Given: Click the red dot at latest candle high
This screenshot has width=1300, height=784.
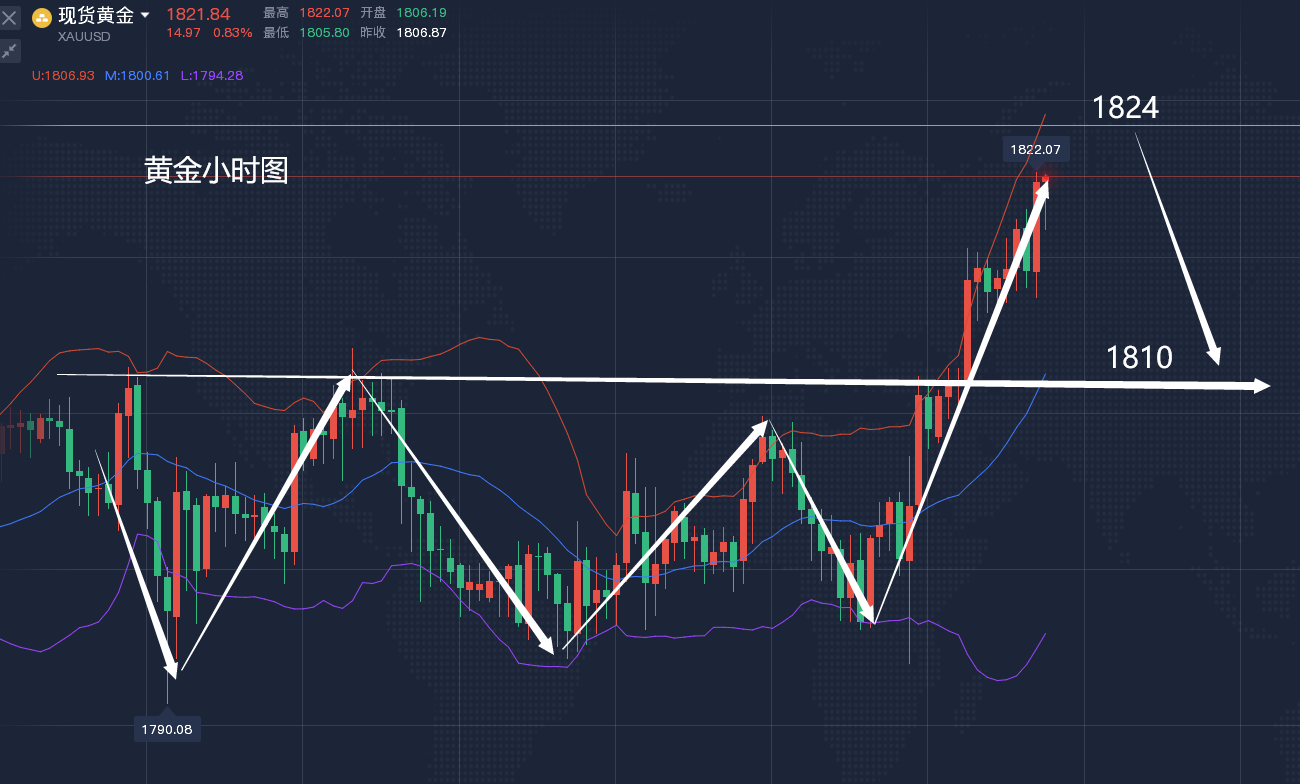Looking at the screenshot, I should 1046,180.
